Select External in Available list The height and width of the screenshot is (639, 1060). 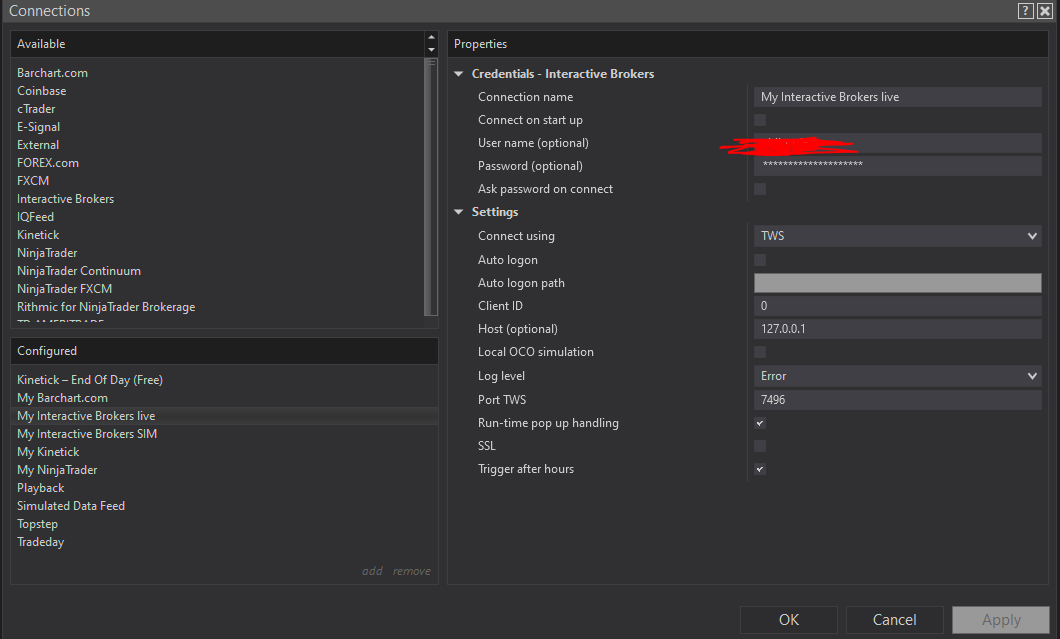(38, 145)
